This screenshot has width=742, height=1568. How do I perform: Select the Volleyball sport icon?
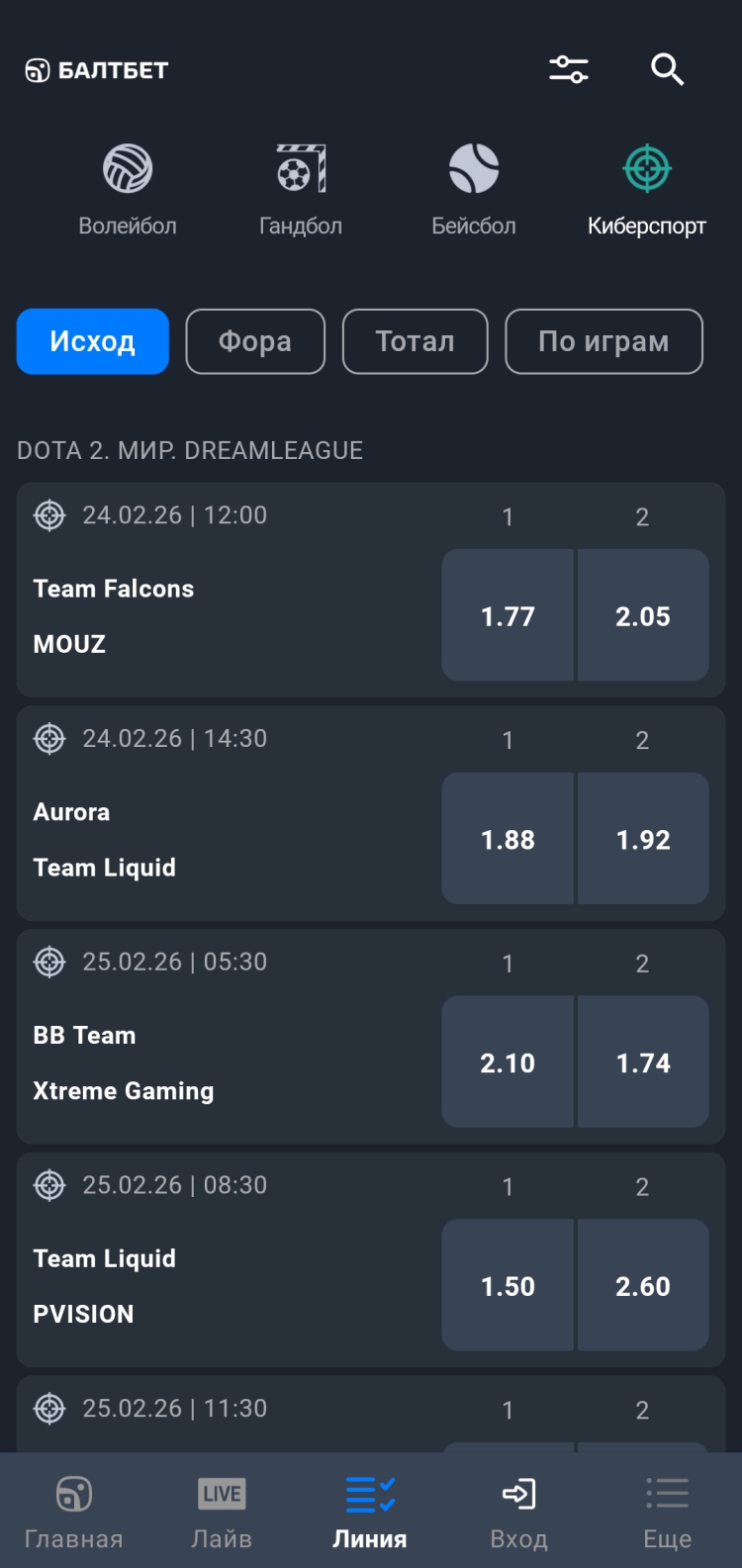coord(128,169)
